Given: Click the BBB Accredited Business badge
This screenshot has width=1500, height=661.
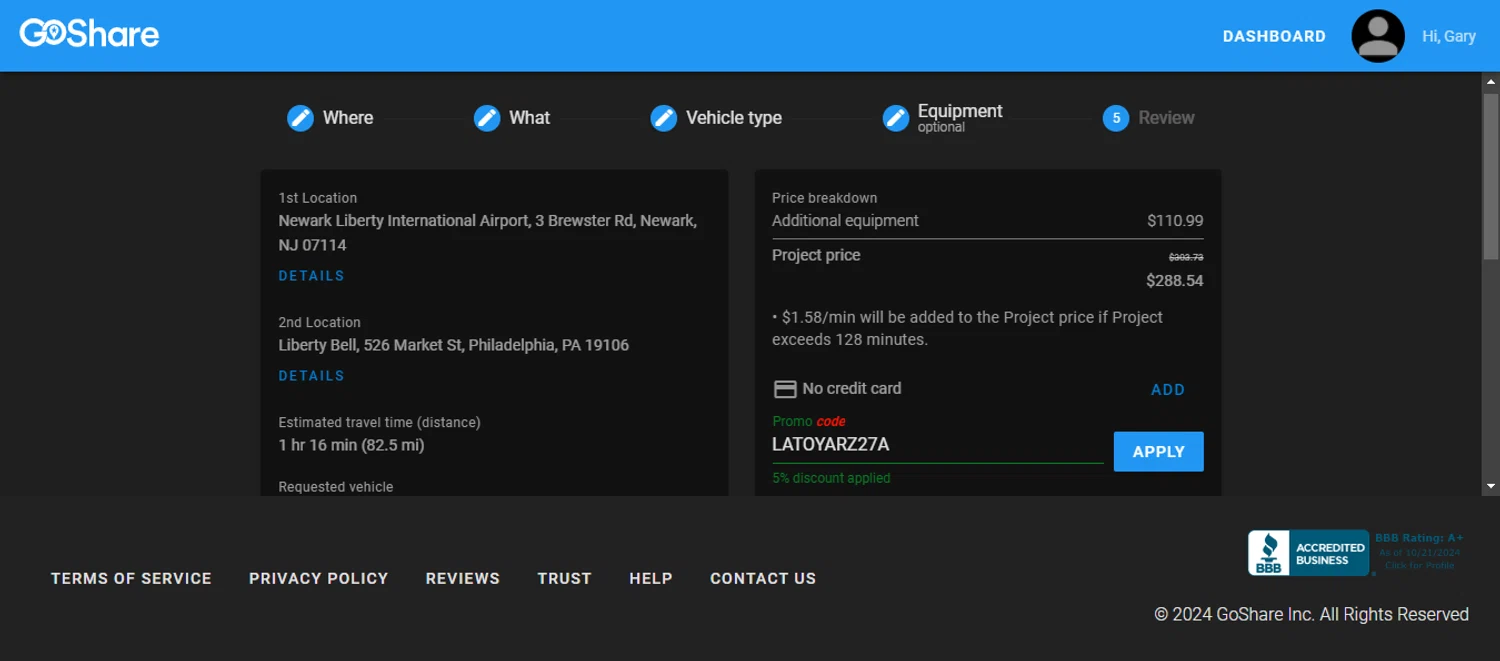Looking at the screenshot, I should [1309, 553].
